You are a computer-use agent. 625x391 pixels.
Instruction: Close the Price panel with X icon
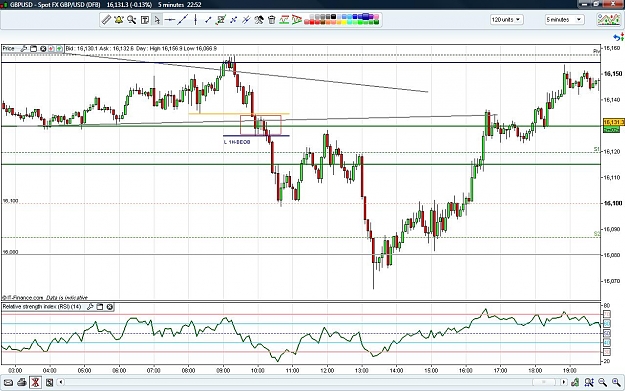coord(43,49)
